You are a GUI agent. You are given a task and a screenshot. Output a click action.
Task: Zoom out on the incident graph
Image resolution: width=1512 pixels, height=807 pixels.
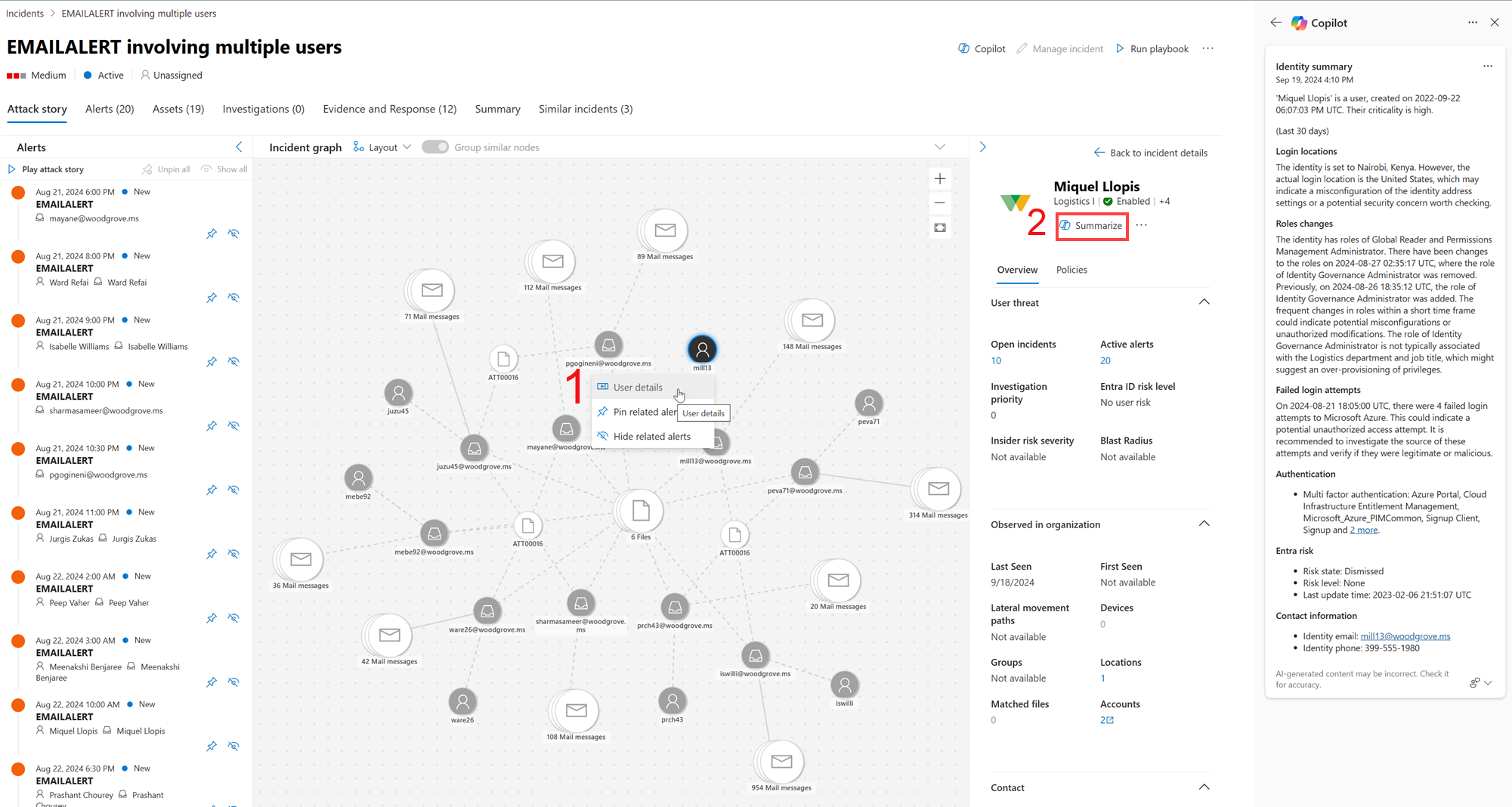(940, 203)
